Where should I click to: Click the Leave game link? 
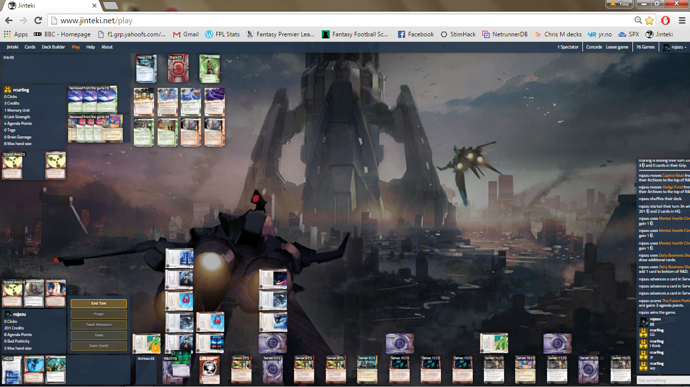[x=617, y=47]
